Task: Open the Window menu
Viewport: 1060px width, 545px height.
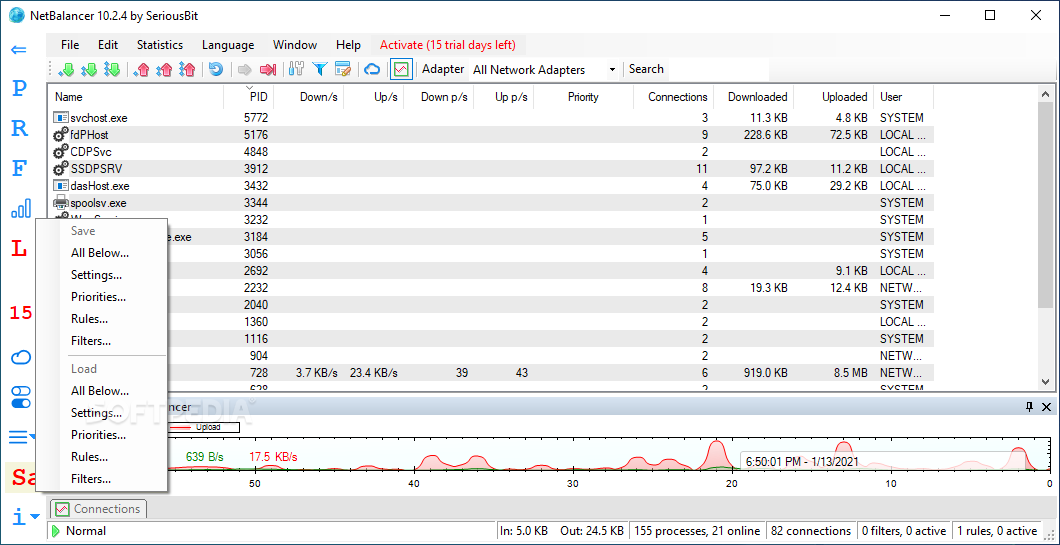Action: pos(295,45)
